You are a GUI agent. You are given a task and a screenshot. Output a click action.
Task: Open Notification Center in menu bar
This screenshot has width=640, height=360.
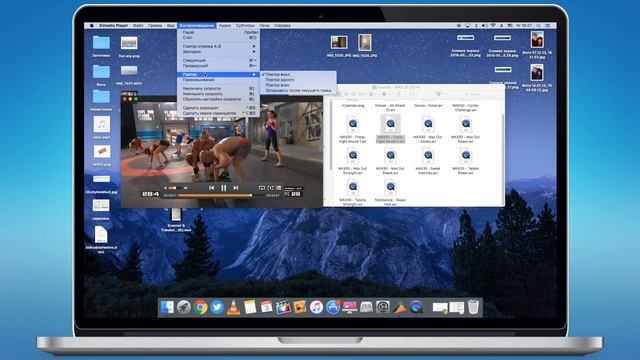tap(548, 25)
